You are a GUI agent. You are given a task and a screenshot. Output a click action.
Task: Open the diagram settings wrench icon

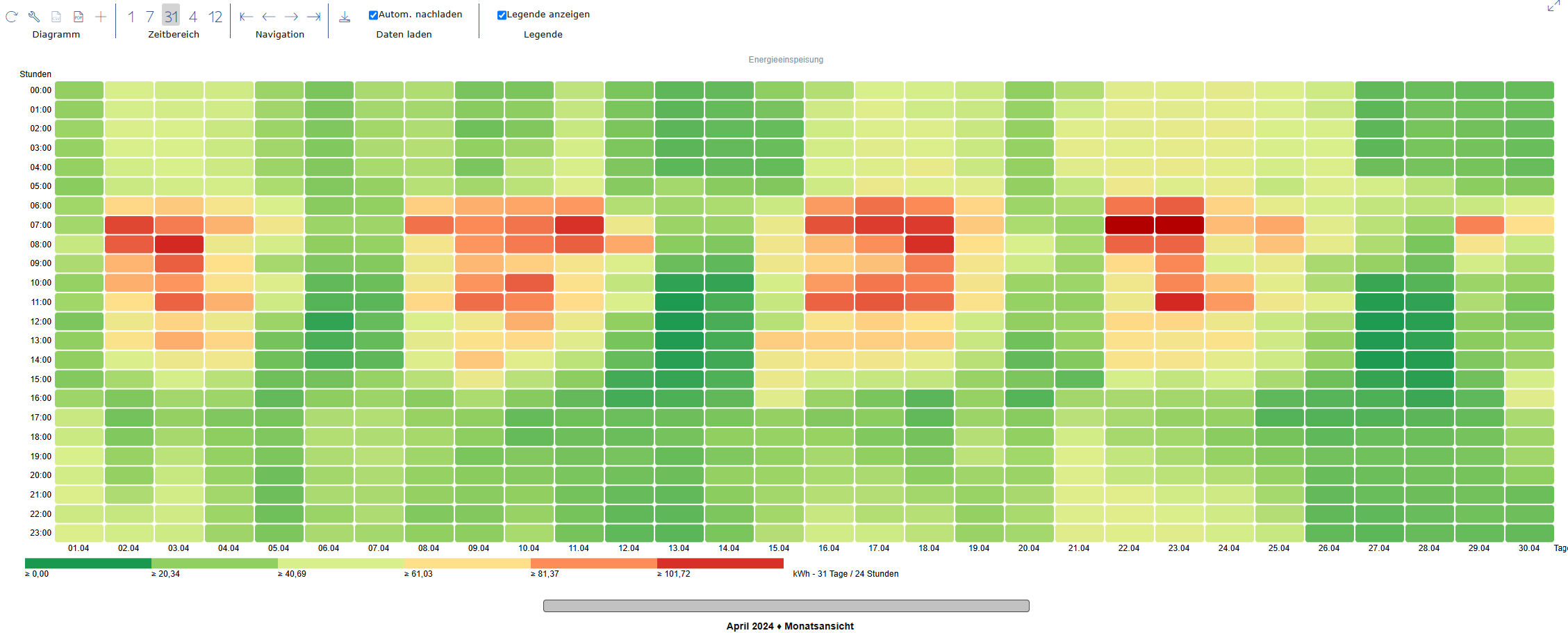point(33,16)
